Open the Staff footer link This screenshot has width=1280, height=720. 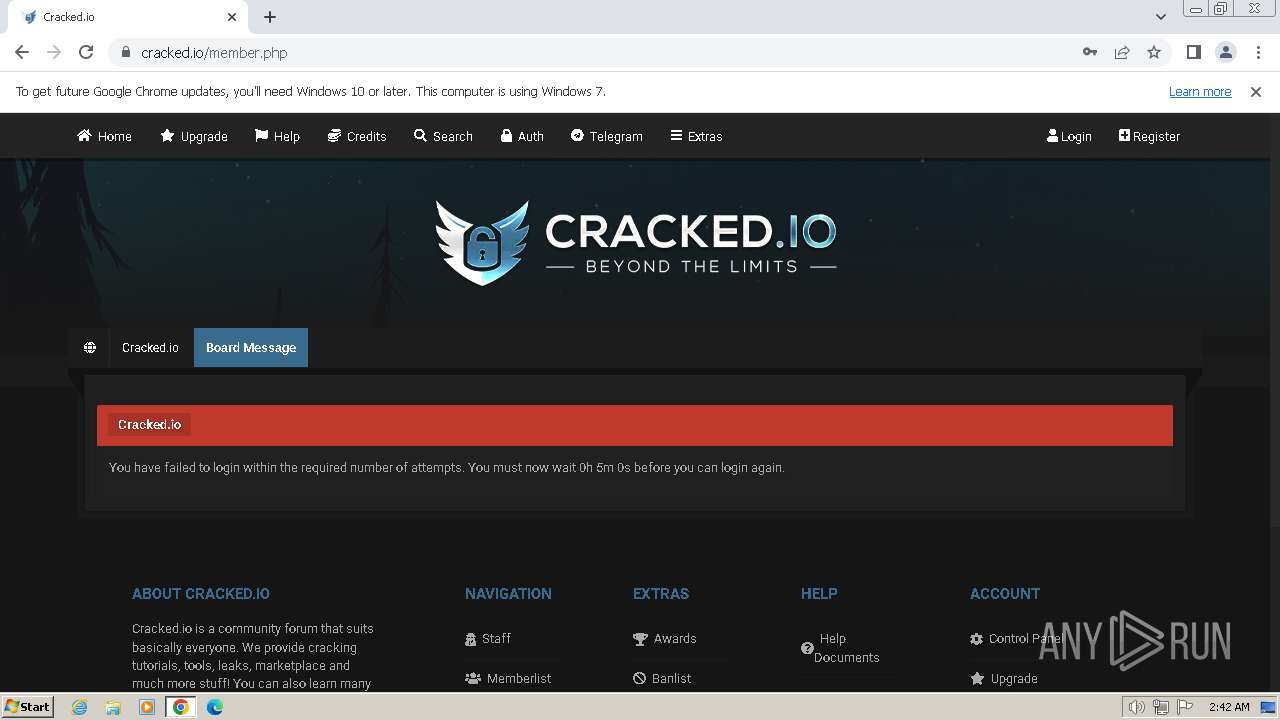pos(488,638)
